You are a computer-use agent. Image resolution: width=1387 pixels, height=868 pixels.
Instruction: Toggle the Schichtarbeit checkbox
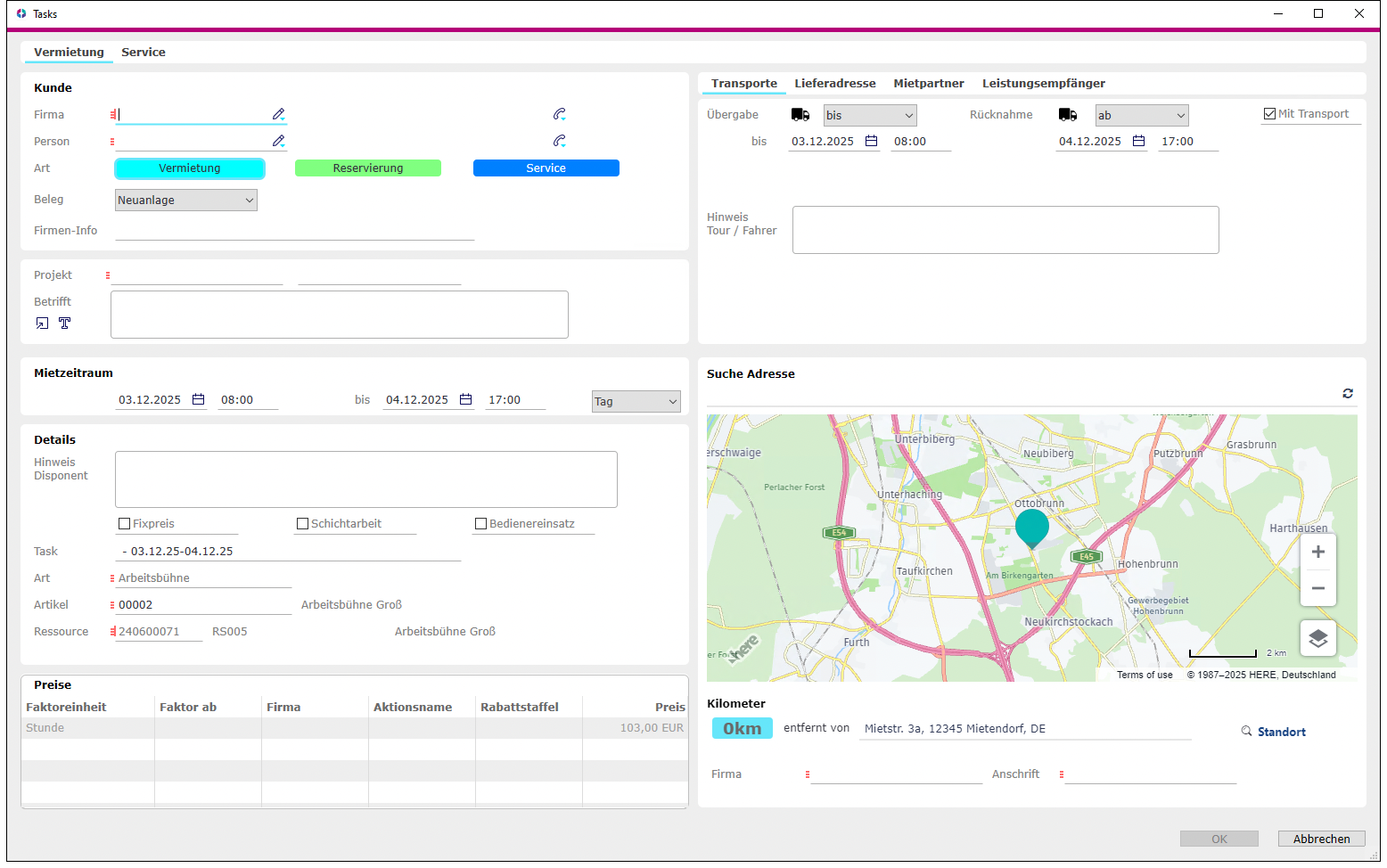pyautogui.click(x=303, y=524)
